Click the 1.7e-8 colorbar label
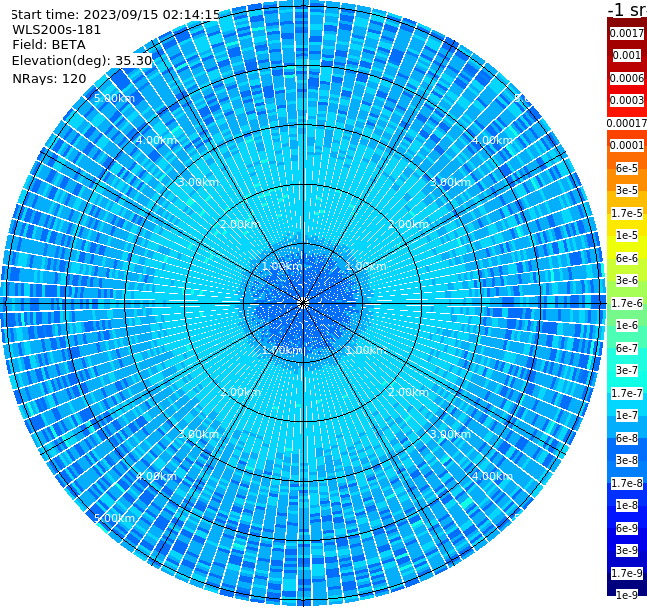The height and width of the screenshot is (607, 647). [x=627, y=483]
